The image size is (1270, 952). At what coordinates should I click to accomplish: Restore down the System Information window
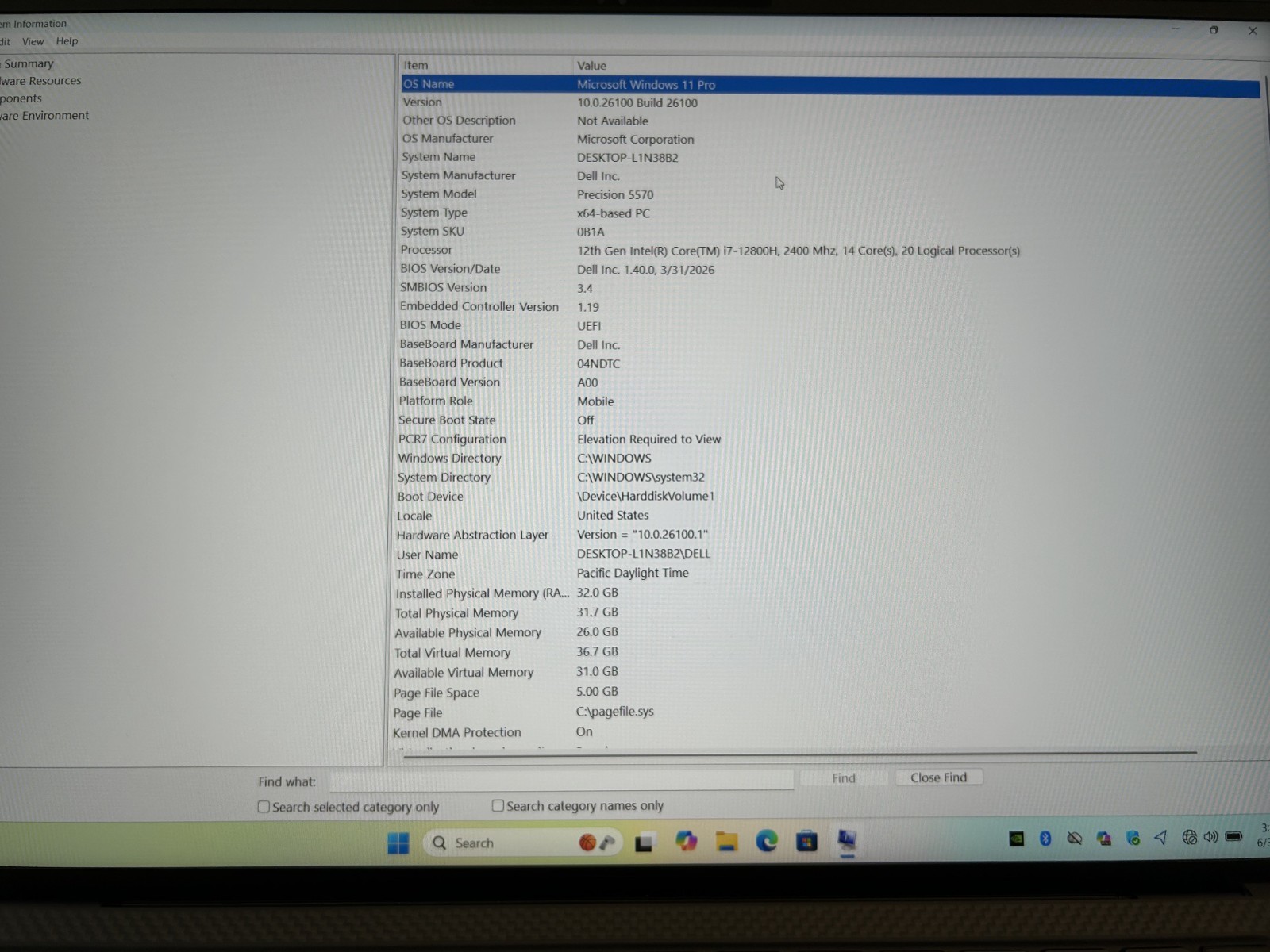click(x=1214, y=30)
